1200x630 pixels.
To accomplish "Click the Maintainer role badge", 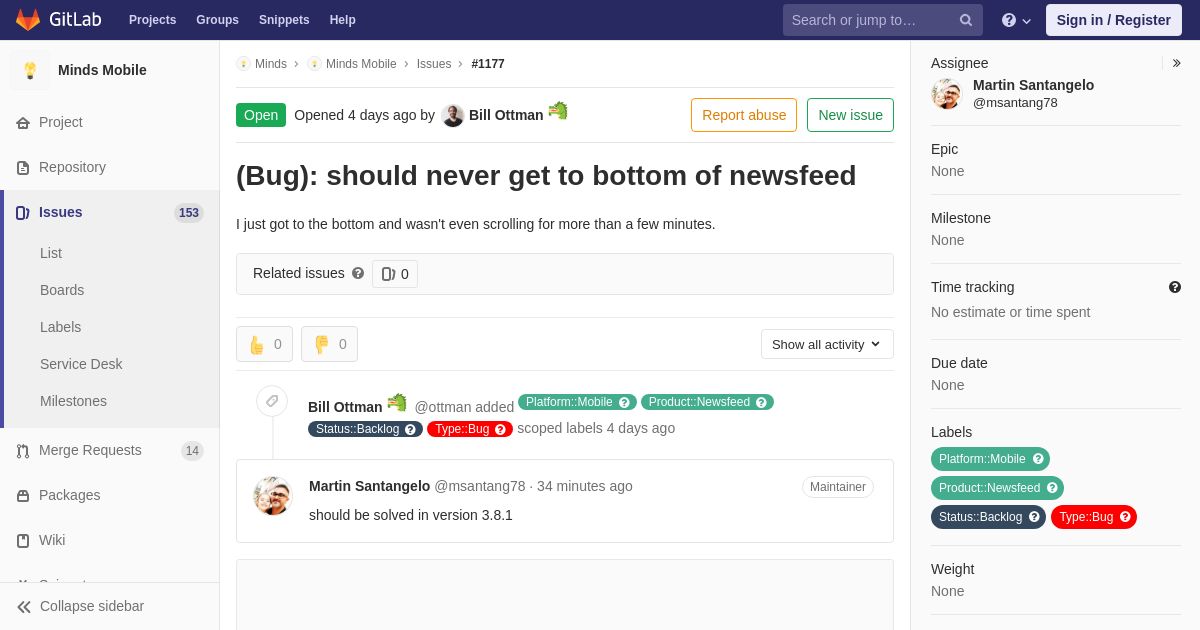I will coord(838,487).
